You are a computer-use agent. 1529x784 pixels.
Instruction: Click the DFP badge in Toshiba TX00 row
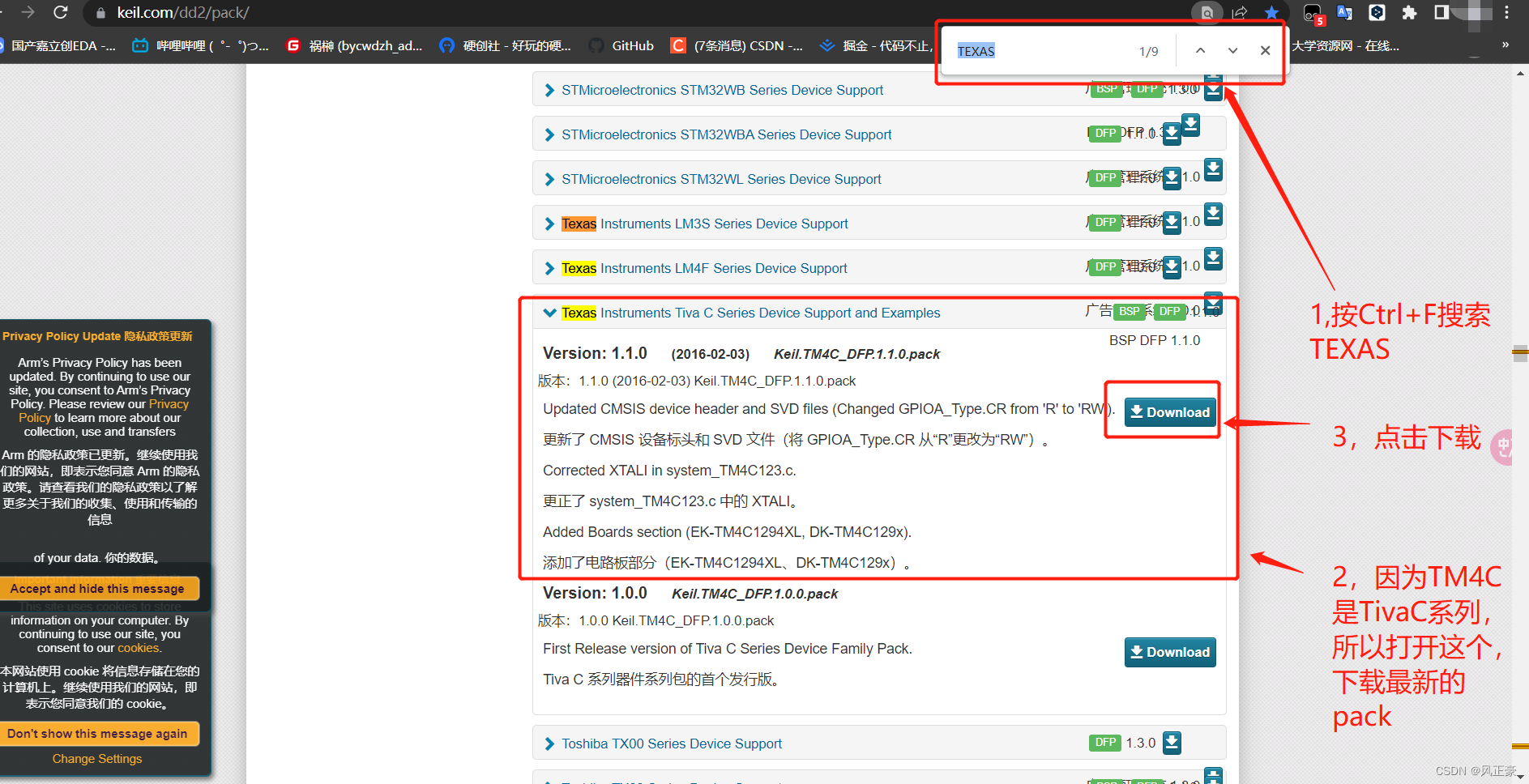tap(1105, 743)
